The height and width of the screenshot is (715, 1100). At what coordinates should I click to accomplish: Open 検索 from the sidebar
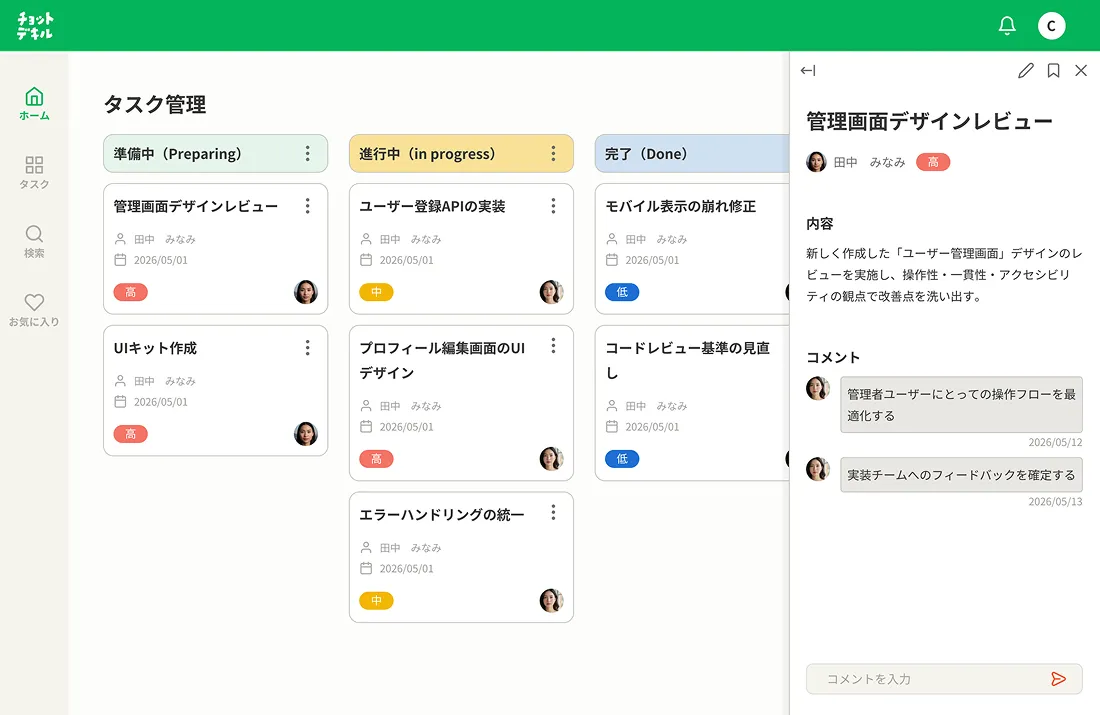(34, 241)
